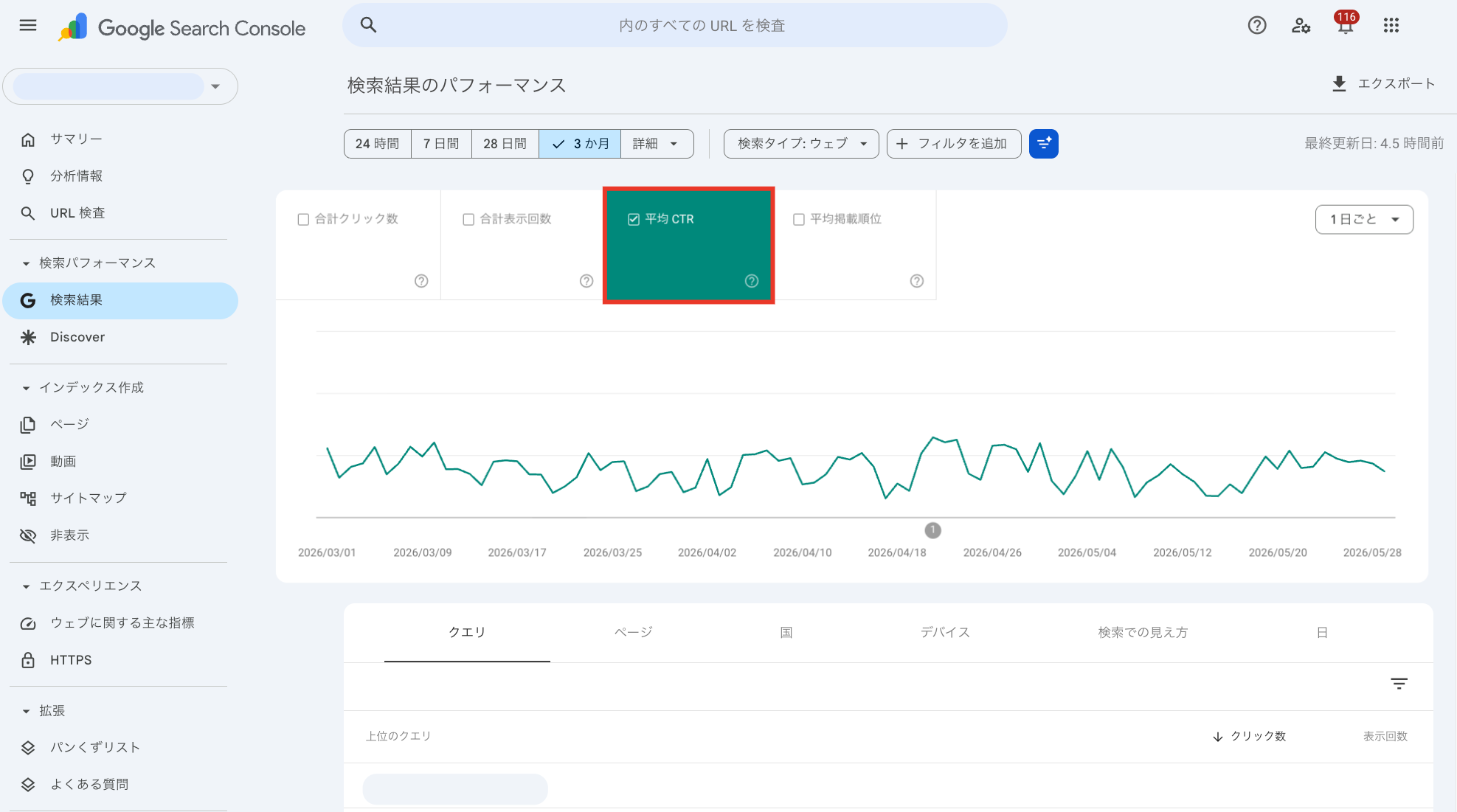The width and height of the screenshot is (1457, 812).
Task: Uncheck the 平均 CTR checkbox
Action: [x=634, y=219]
